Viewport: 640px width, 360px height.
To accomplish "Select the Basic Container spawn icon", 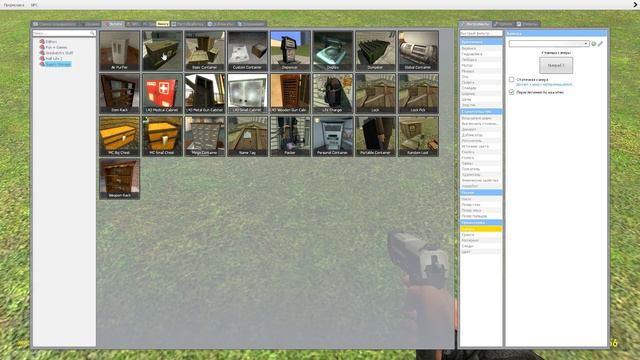I will point(205,51).
